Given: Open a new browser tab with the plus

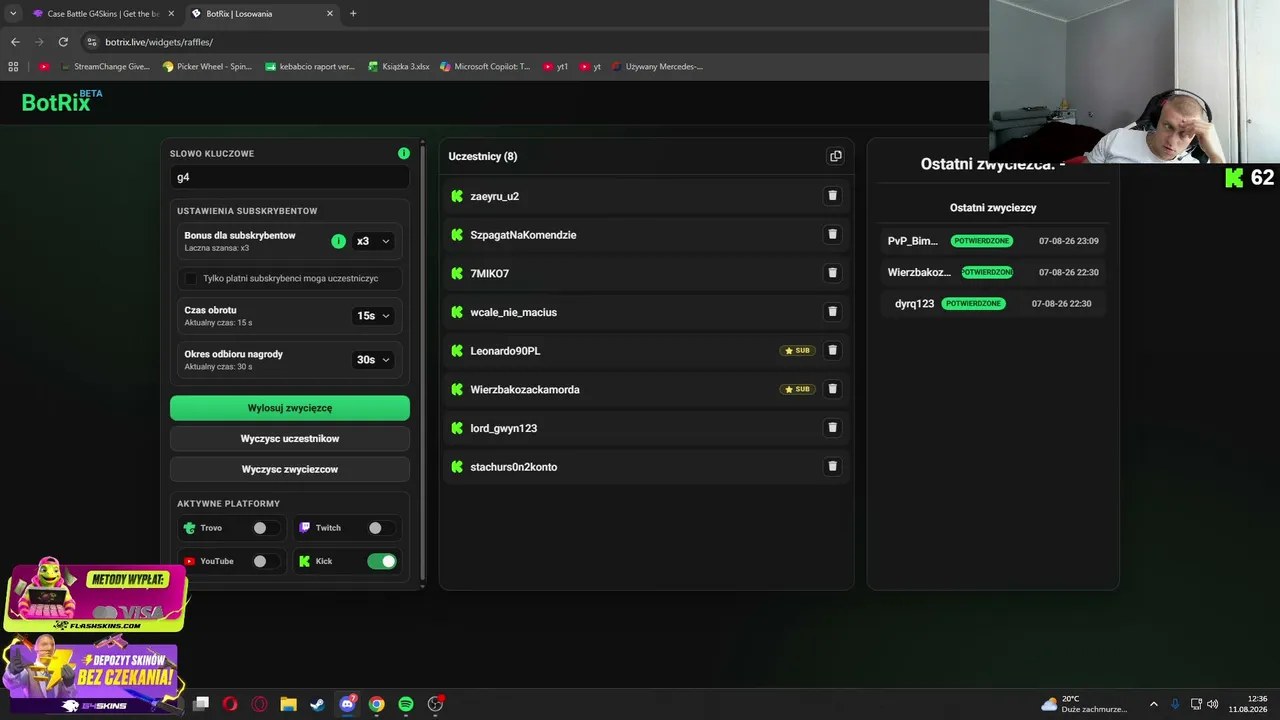Looking at the screenshot, I should (353, 14).
